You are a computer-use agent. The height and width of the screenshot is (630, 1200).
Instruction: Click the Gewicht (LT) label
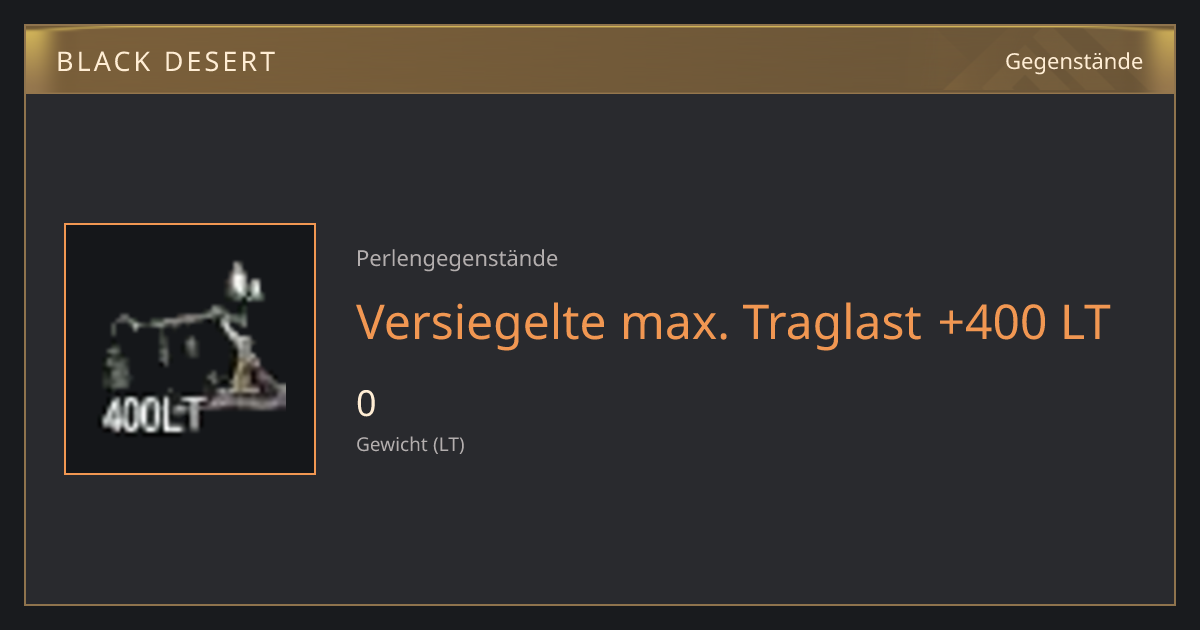[x=410, y=444]
